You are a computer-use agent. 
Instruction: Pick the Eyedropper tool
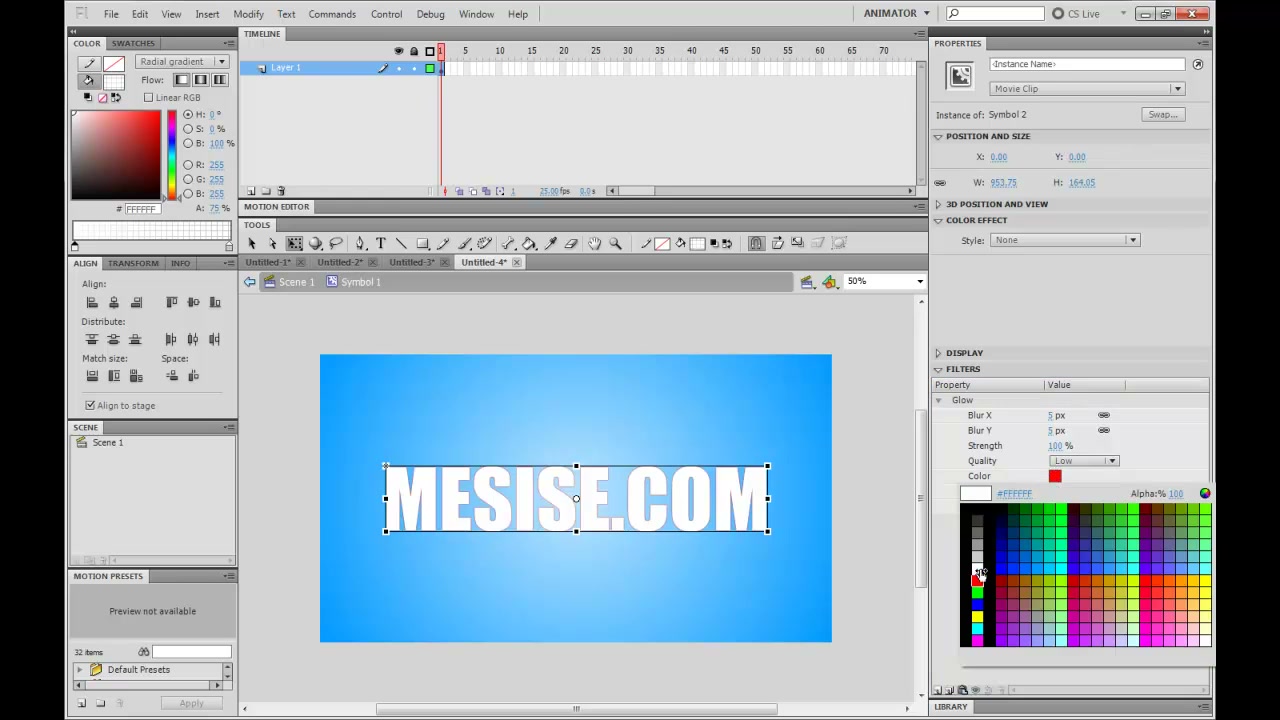pyautogui.click(x=550, y=243)
